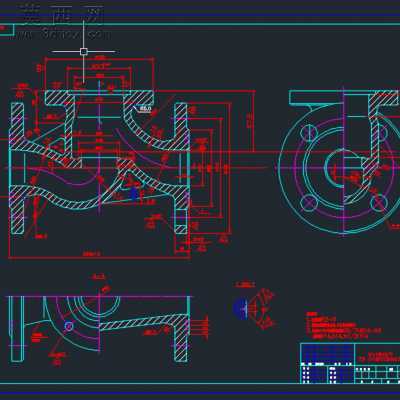Image resolution: width=400 pixels, height=400 pixels.
Task: Select the red technical notes text block
Action: [343, 325]
